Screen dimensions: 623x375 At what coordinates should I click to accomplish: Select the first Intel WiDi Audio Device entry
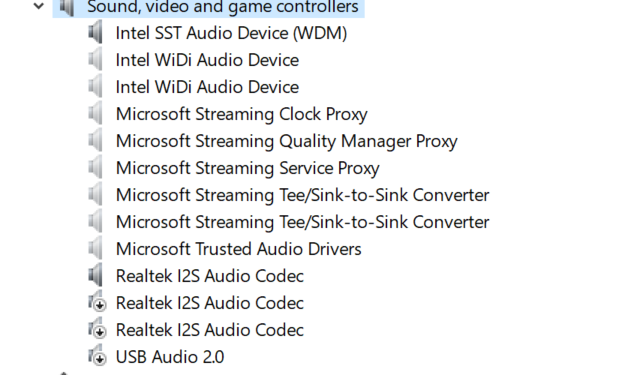pyautogui.click(x=207, y=60)
